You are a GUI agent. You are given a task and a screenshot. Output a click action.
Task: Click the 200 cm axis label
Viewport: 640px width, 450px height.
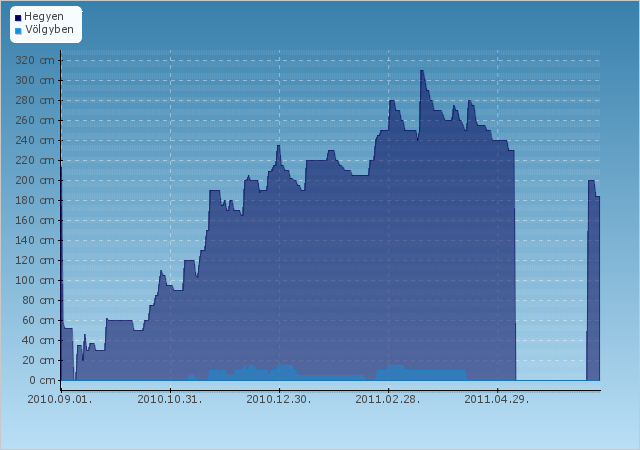[x=35, y=180]
